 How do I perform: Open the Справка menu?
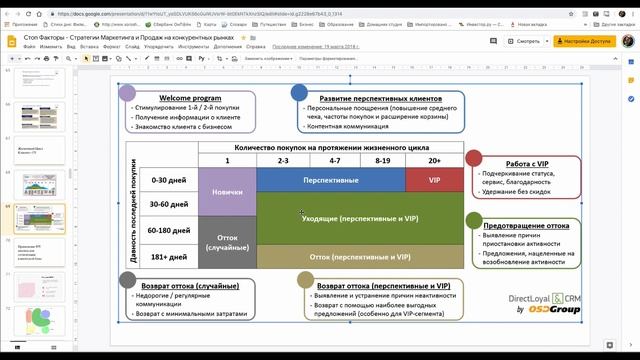coord(256,47)
